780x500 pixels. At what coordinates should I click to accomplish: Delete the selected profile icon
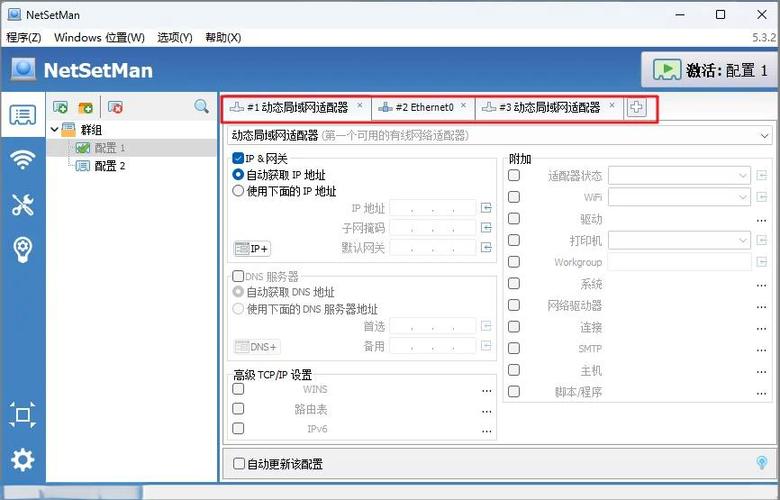pyautogui.click(x=115, y=107)
